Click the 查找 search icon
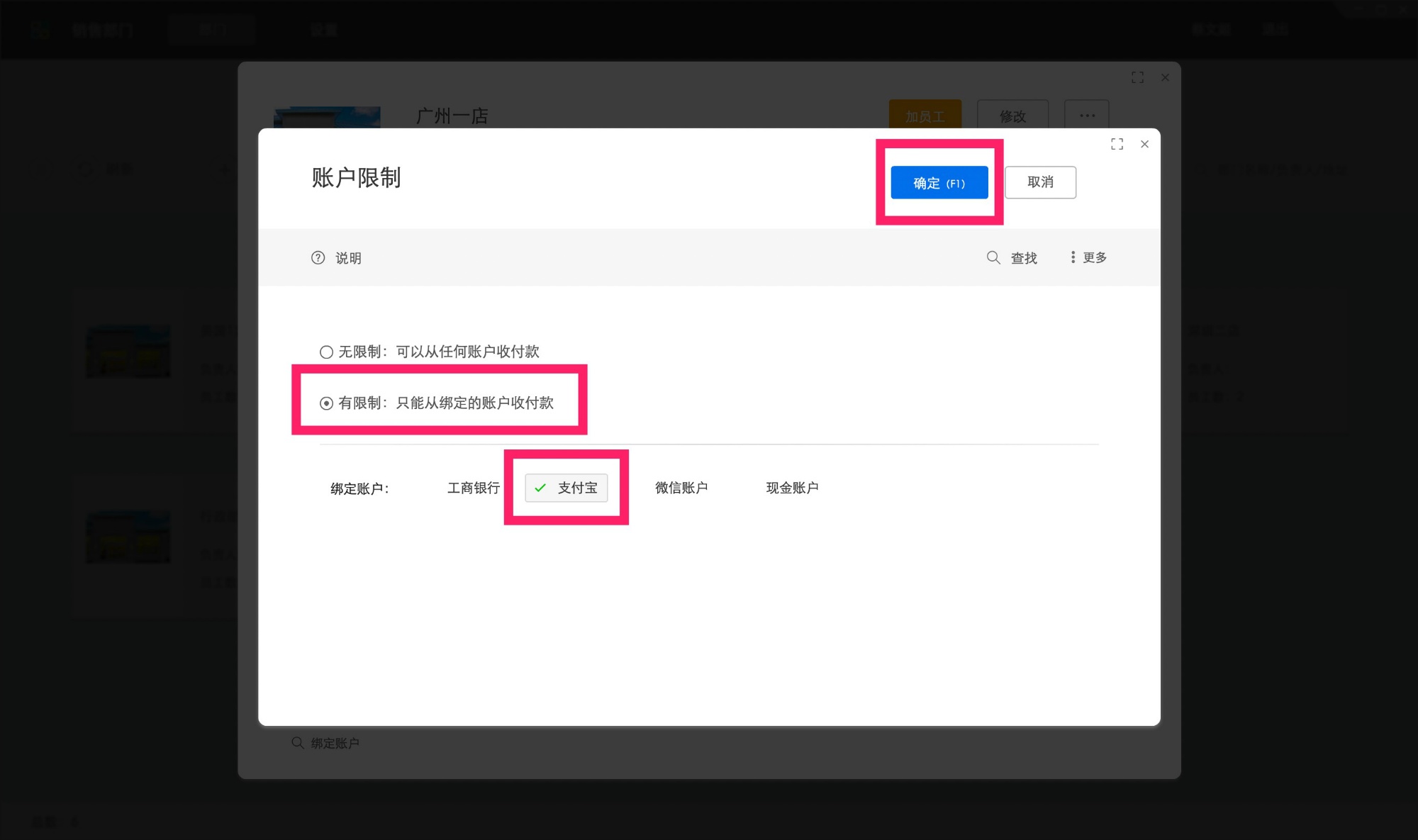 click(993, 258)
